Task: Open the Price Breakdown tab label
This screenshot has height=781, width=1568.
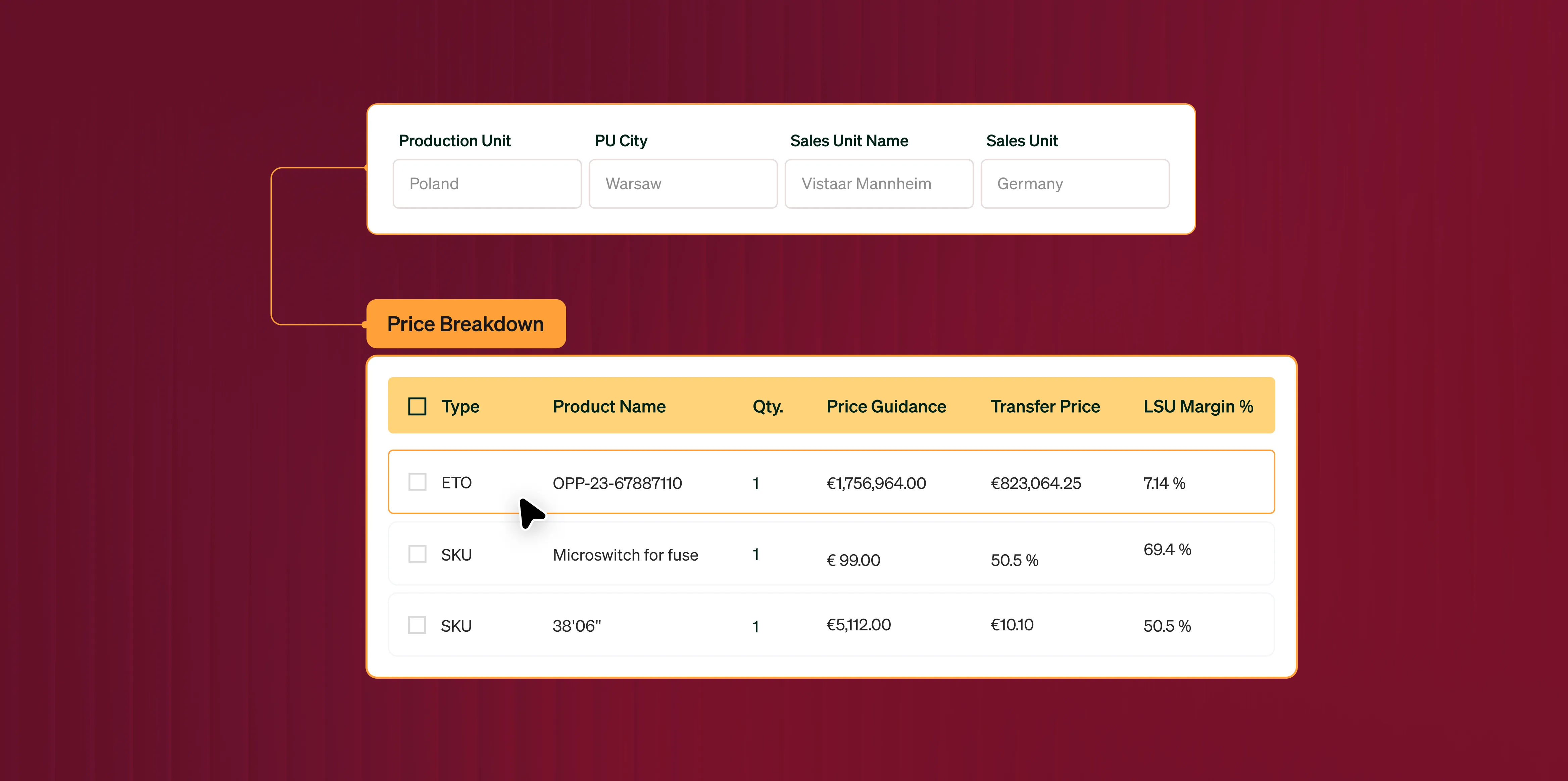Action: pos(465,324)
